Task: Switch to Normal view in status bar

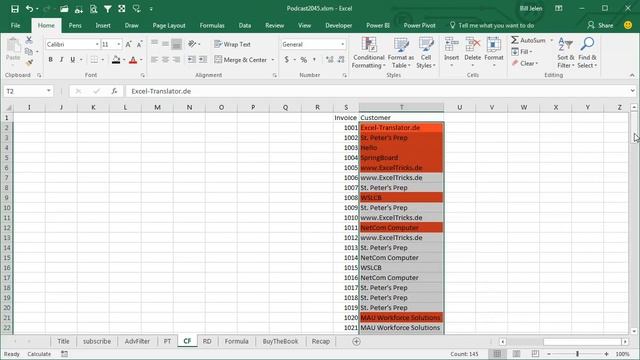Action: [x=497, y=354]
